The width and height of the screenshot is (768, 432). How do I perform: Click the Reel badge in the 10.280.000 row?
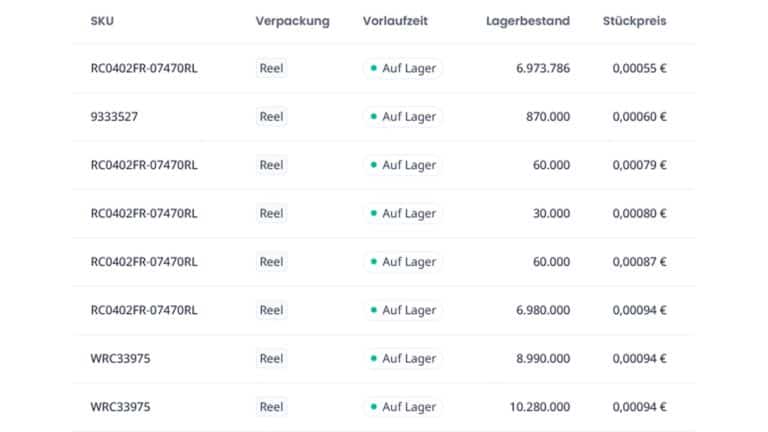tap(271, 407)
